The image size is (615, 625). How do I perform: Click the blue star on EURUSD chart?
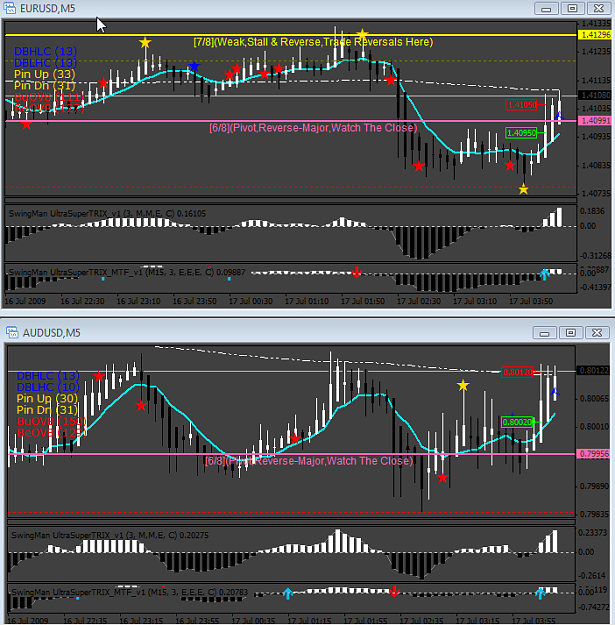(x=194, y=66)
